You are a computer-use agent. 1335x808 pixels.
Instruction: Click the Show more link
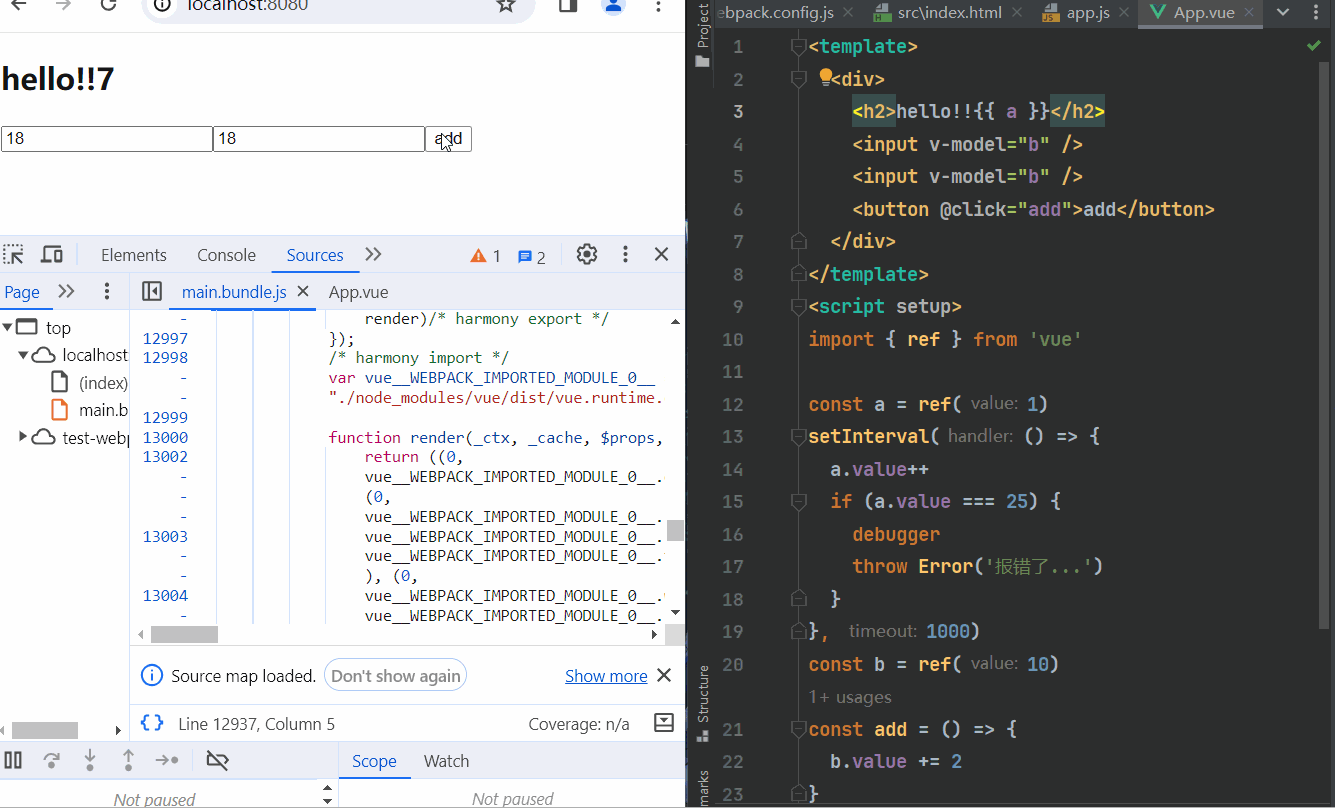point(606,676)
